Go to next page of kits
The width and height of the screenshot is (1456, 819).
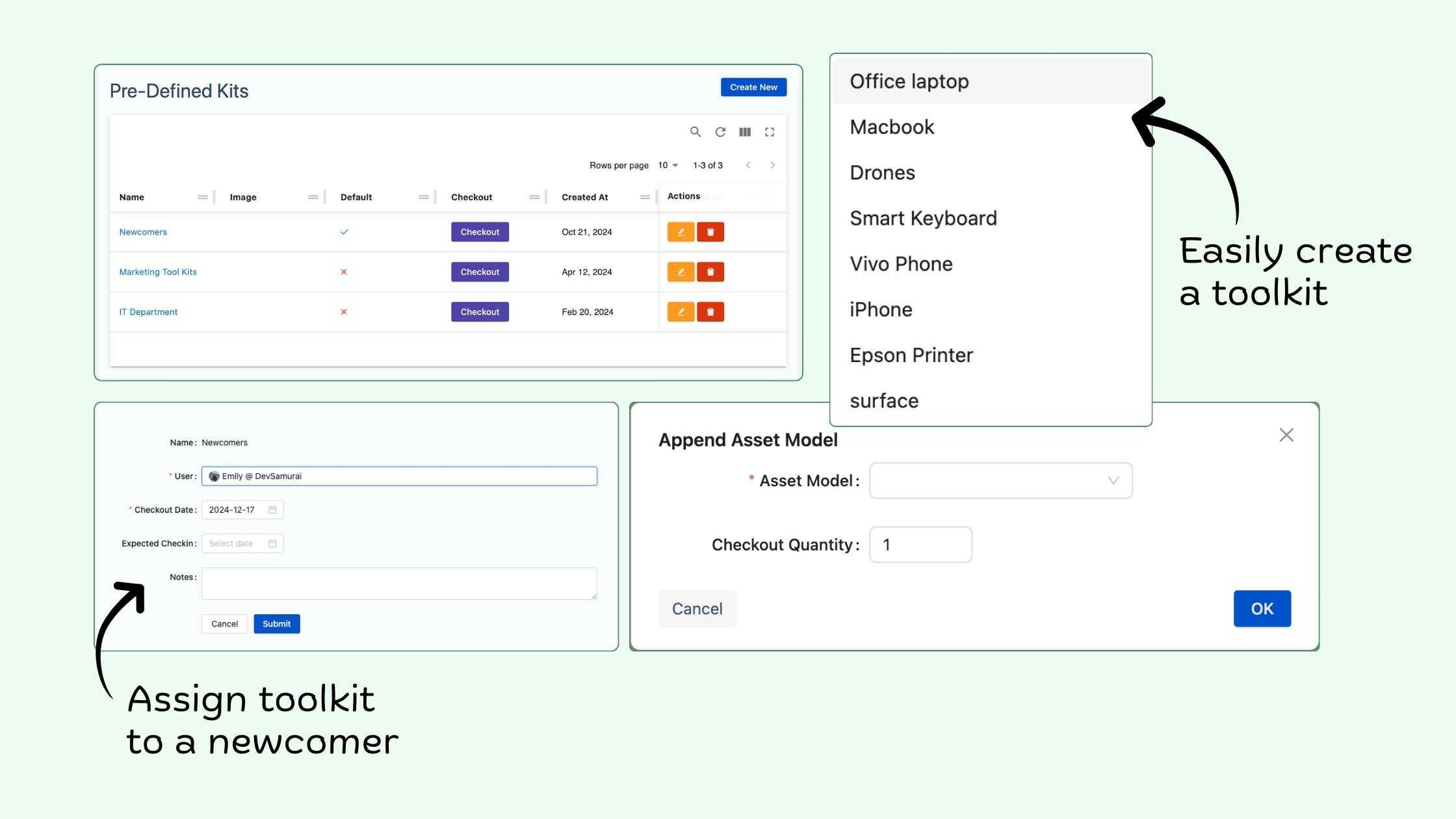(x=772, y=165)
